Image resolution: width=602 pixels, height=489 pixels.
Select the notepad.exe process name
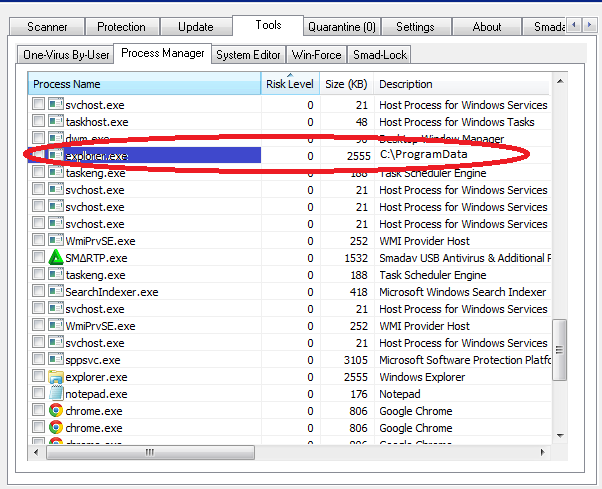[96, 394]
